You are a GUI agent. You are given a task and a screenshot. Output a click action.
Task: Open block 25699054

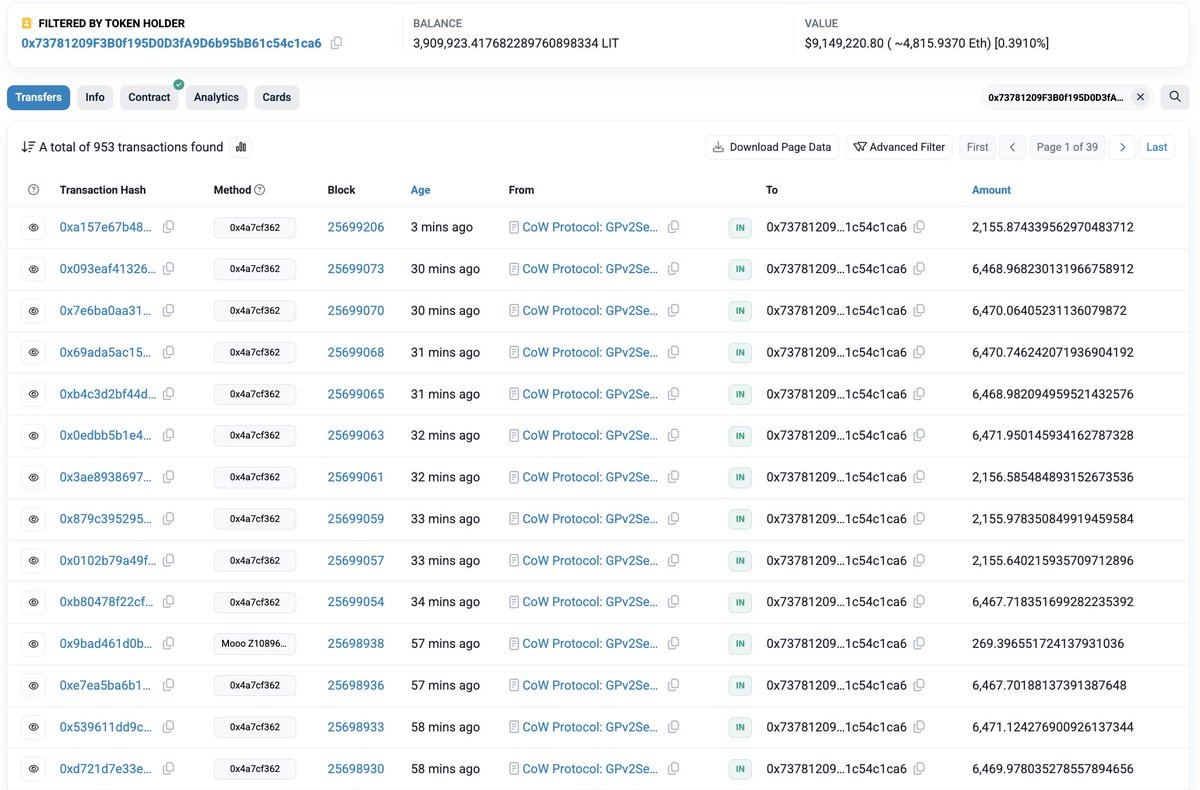click(x=356, y=602)
